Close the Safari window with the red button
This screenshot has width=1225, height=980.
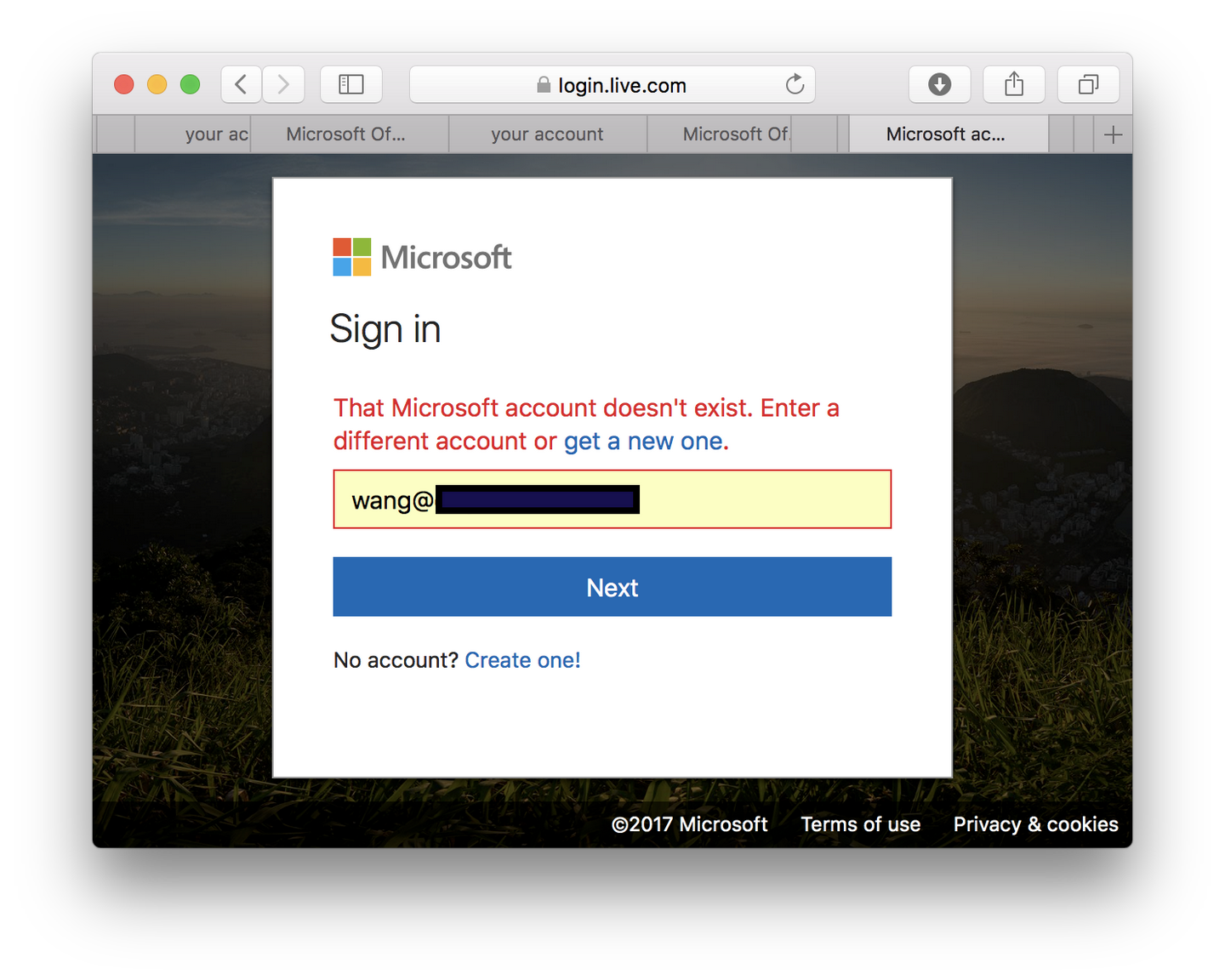click(124, 84)
